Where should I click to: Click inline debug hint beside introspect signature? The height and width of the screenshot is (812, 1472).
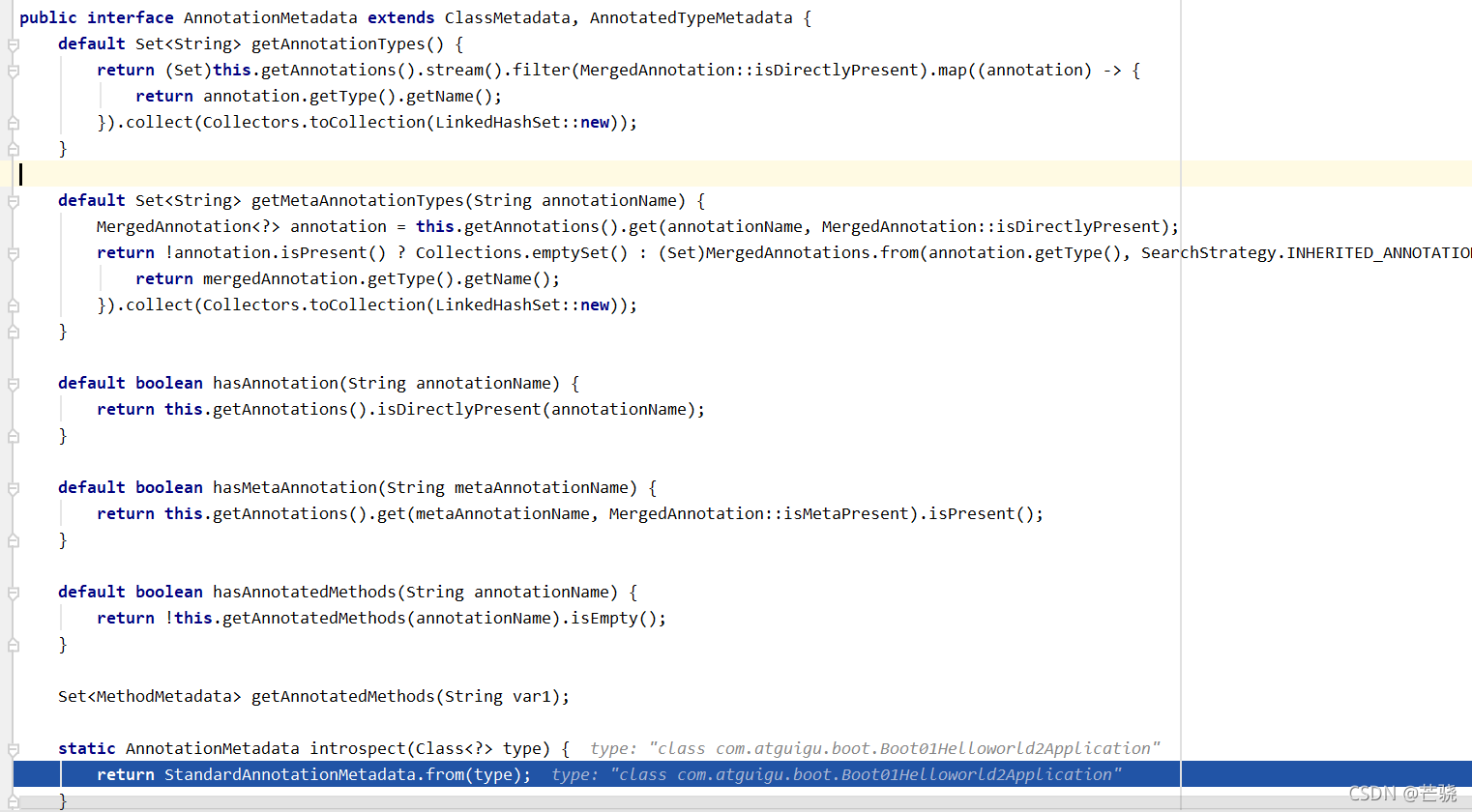tap(875, 748)
